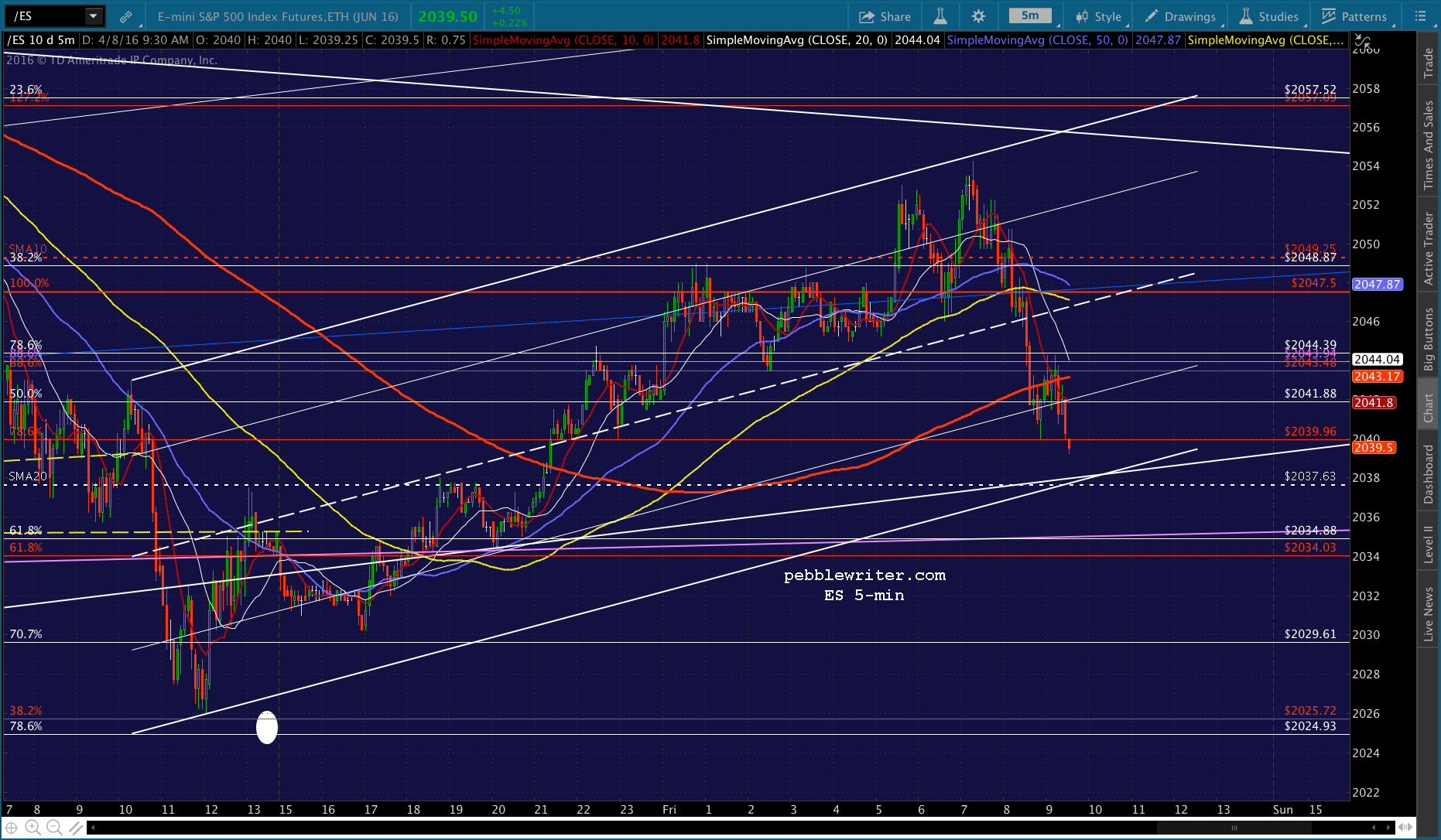The height and width of the screenshot is (840, 1441).
Task: Open the Studies menu
Action: tap(1269, 16)
